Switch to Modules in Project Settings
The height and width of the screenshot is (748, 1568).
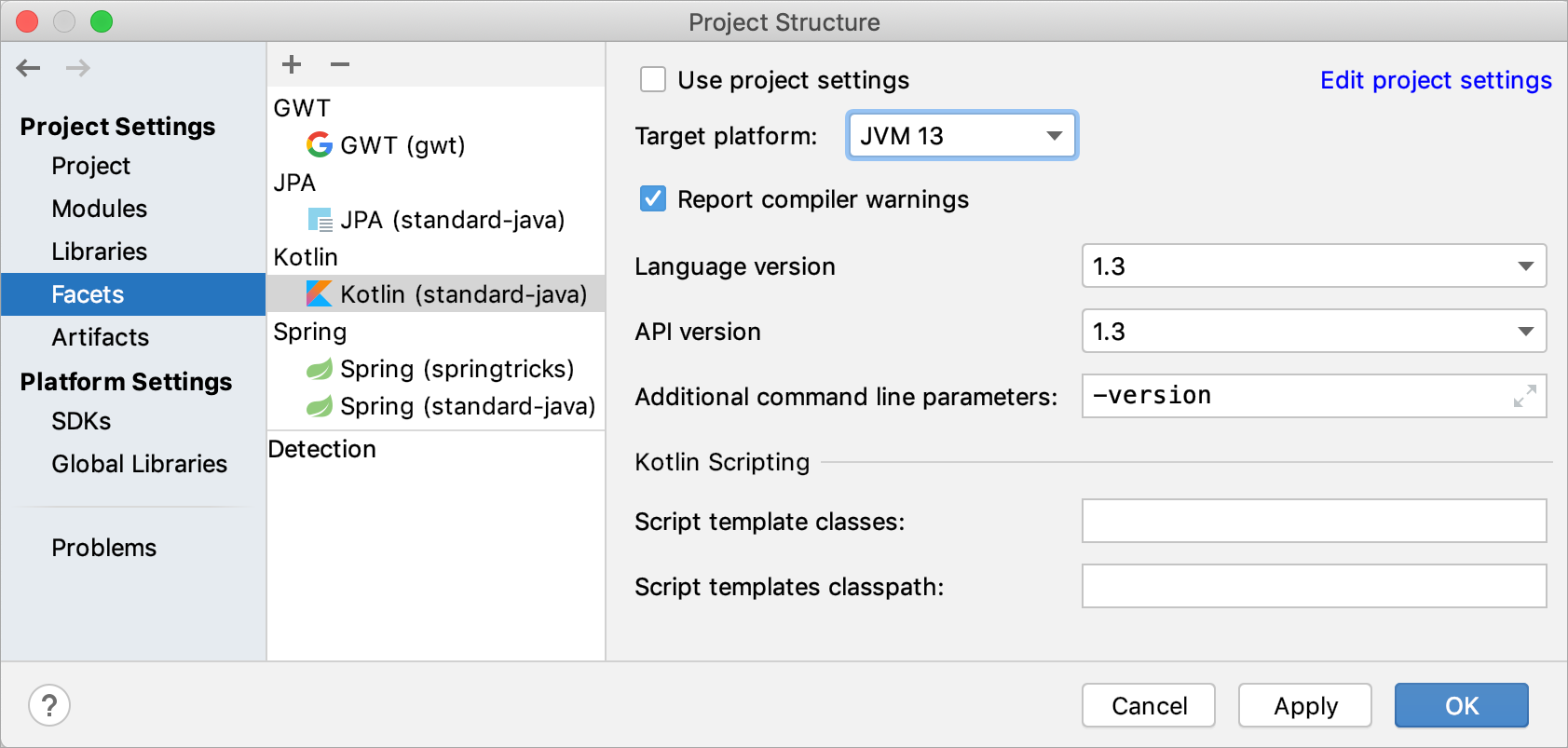tap(100, 209)
